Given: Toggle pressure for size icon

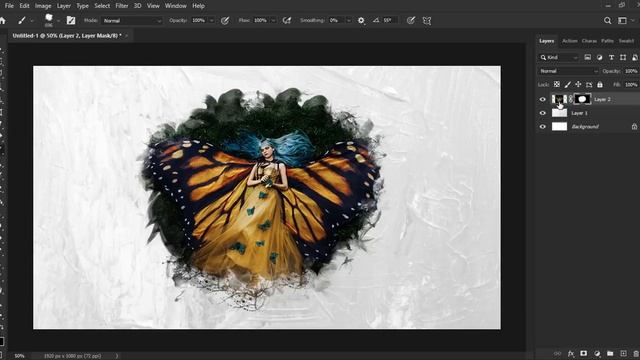Looking at the screenshot, I should pos(411,20).
